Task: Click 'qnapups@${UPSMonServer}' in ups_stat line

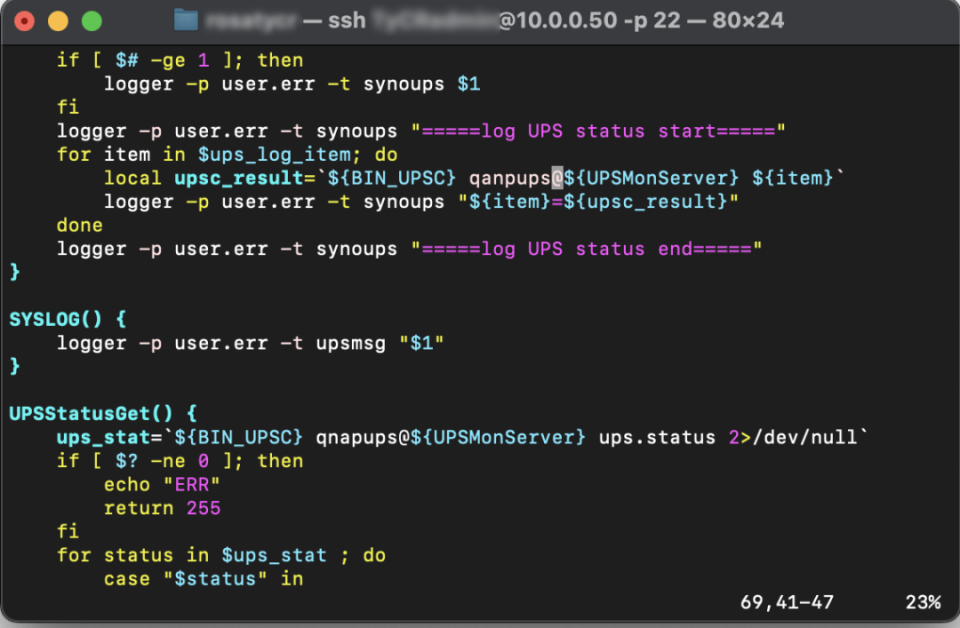Action: pyautogui.click(x=451, y=438)
